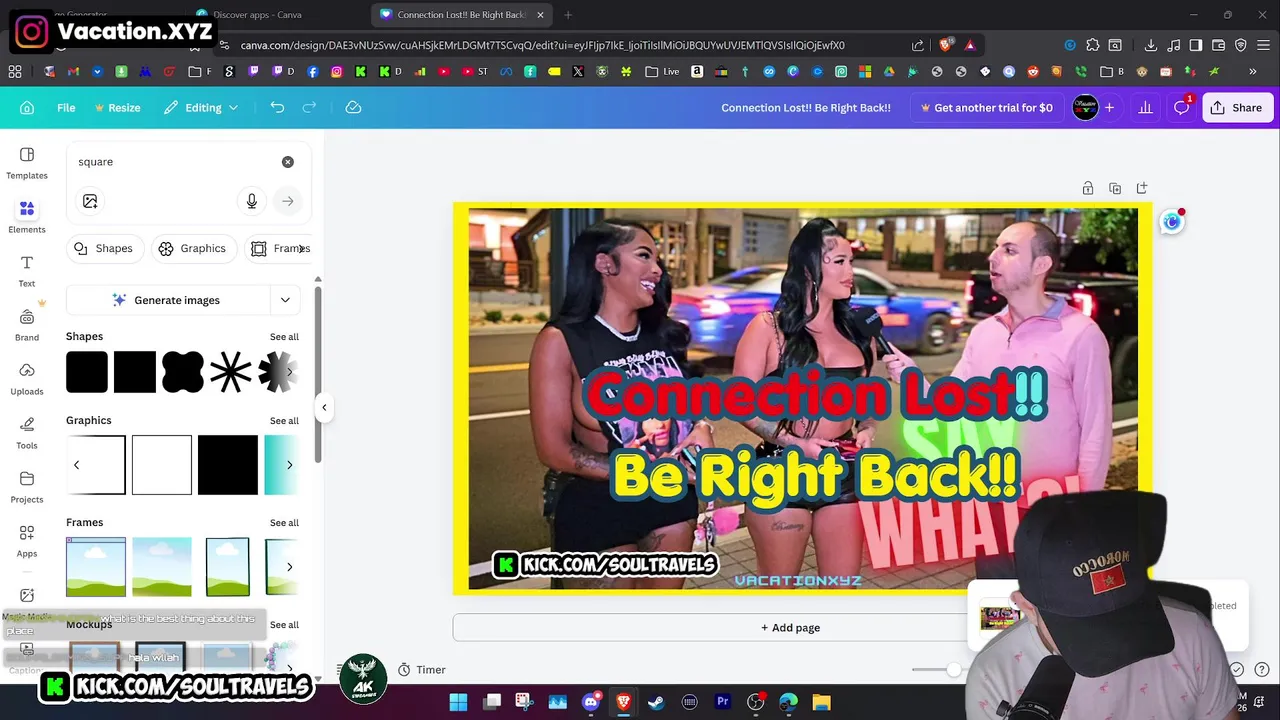Open Canva assistant on canvas corner
The image size is (1280, 720).
point(1172,221)
